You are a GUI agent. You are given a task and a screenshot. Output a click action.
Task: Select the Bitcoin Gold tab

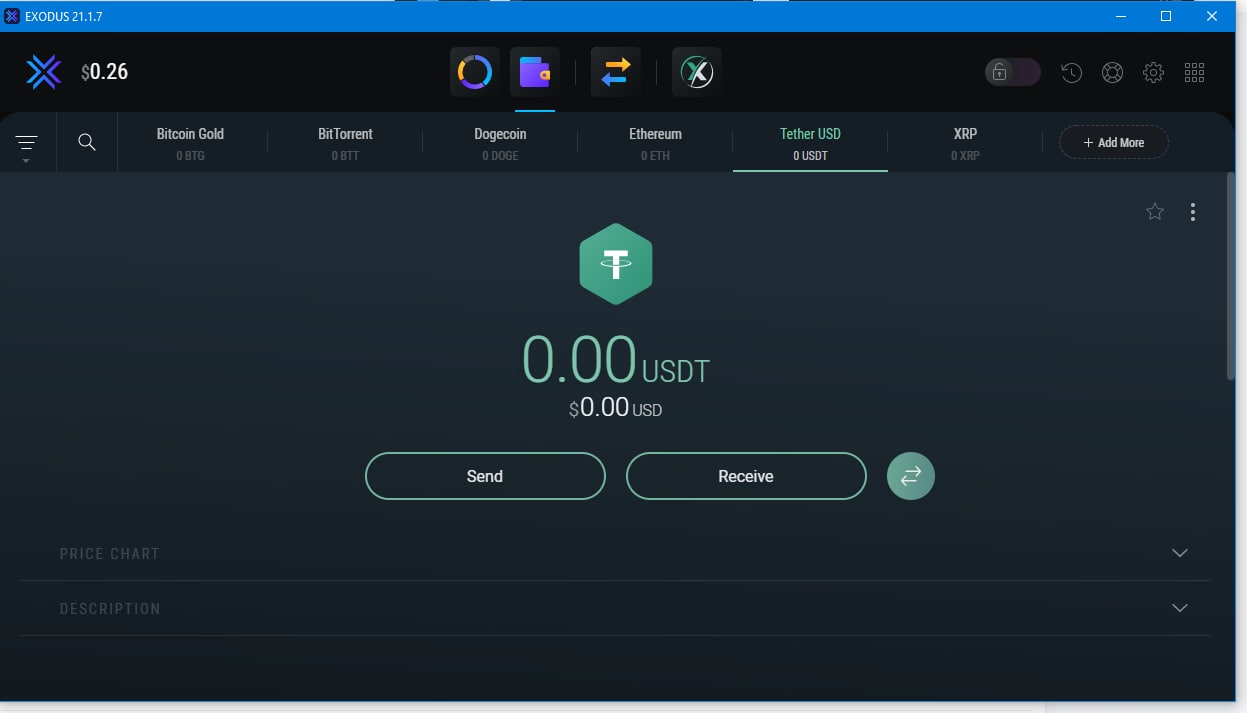[190, 143]
